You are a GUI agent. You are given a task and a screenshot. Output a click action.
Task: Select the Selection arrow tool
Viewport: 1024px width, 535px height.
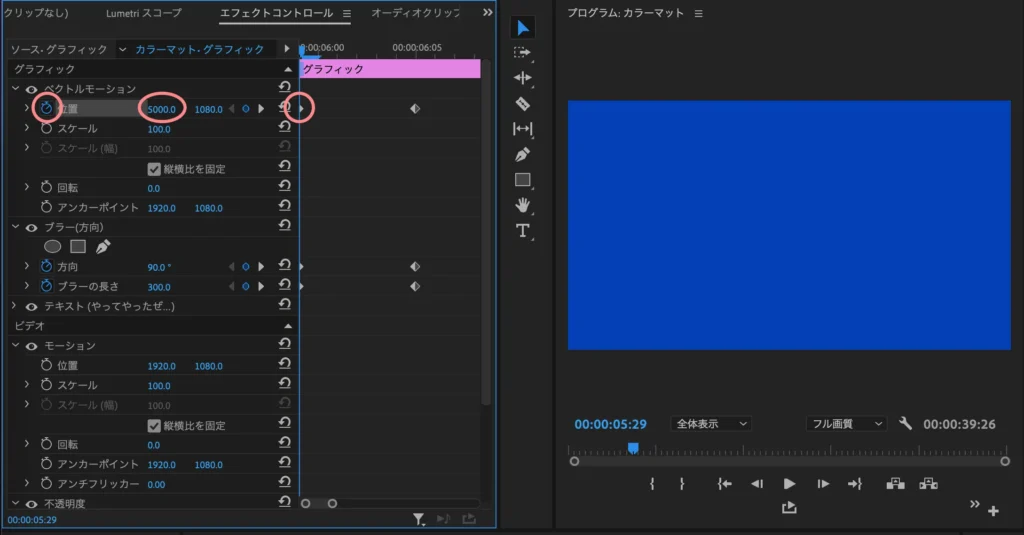coord(522,27)
